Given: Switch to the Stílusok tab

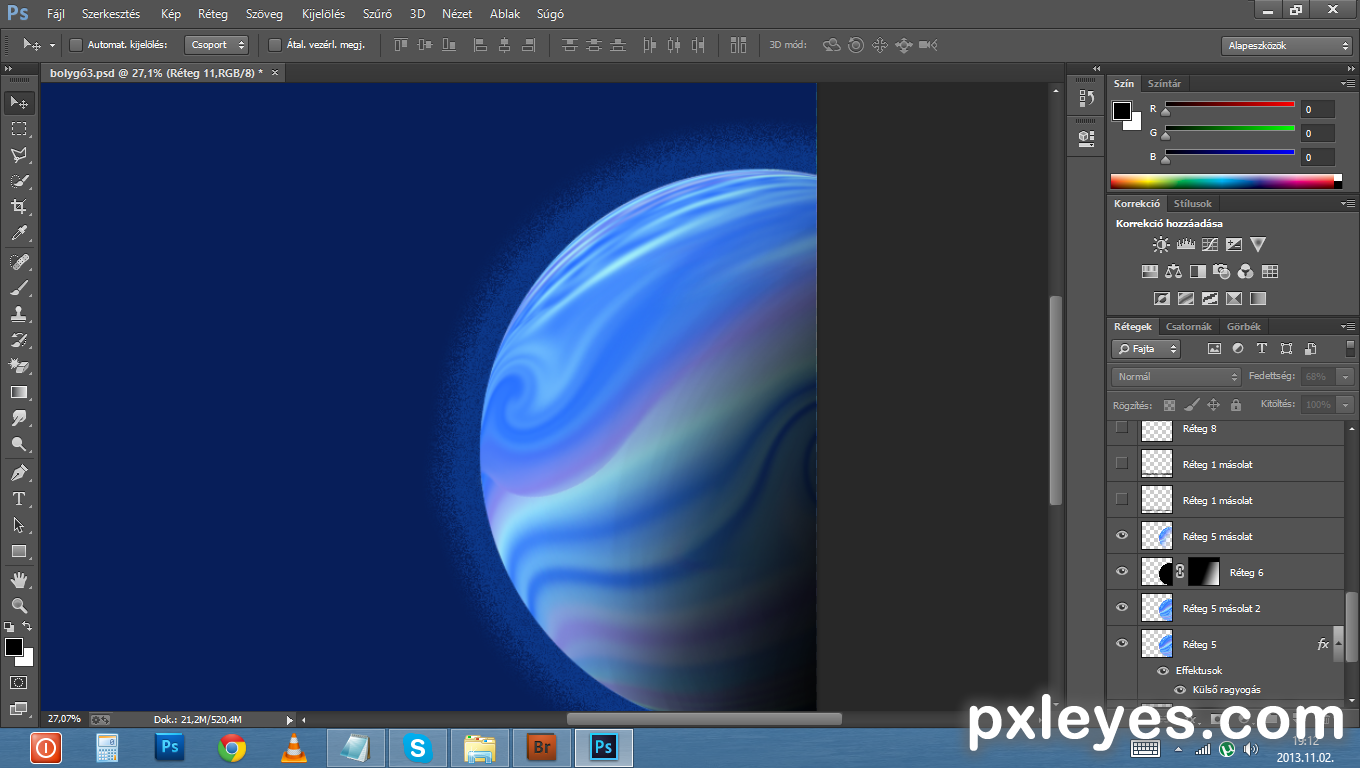Looking at the screenshot, I should [1193, 203].
